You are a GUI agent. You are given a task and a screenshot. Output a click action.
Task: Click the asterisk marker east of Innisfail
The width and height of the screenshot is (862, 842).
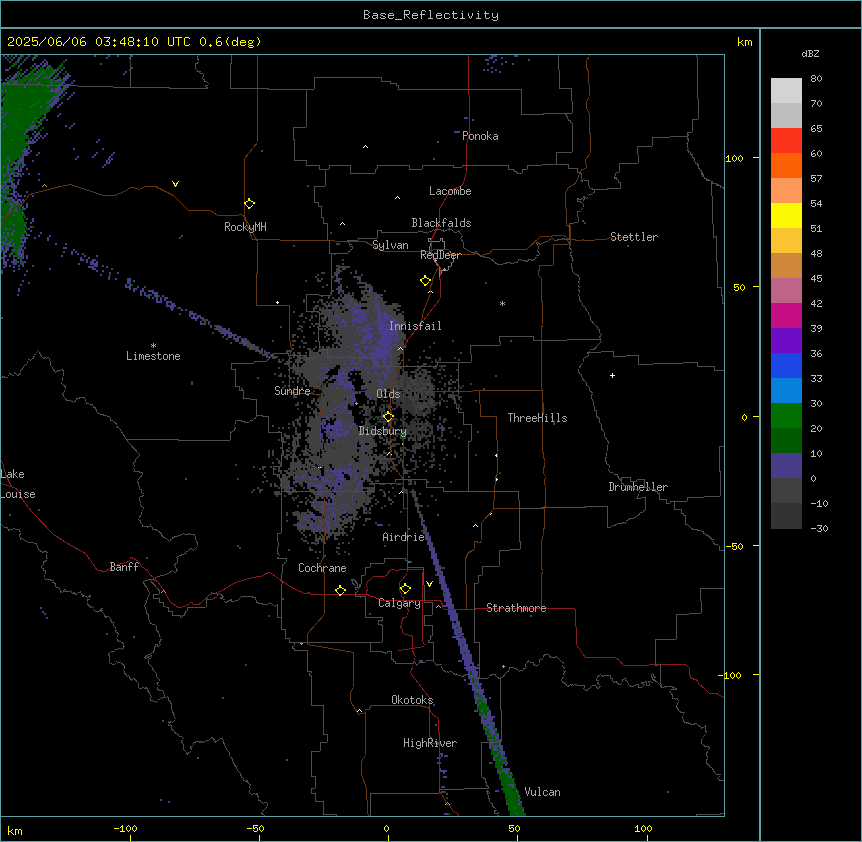502,303
